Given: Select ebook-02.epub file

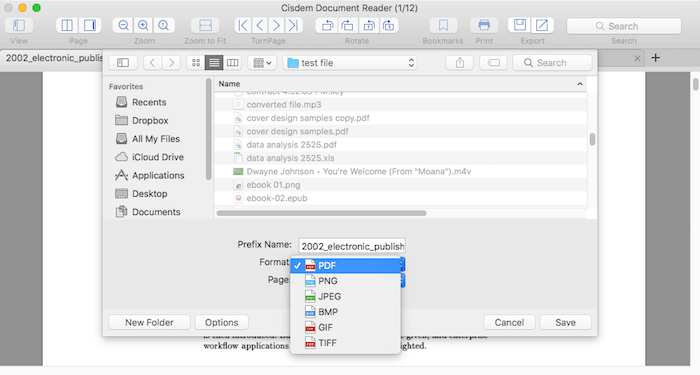Looking at the screenshot, I should point(400,198).
